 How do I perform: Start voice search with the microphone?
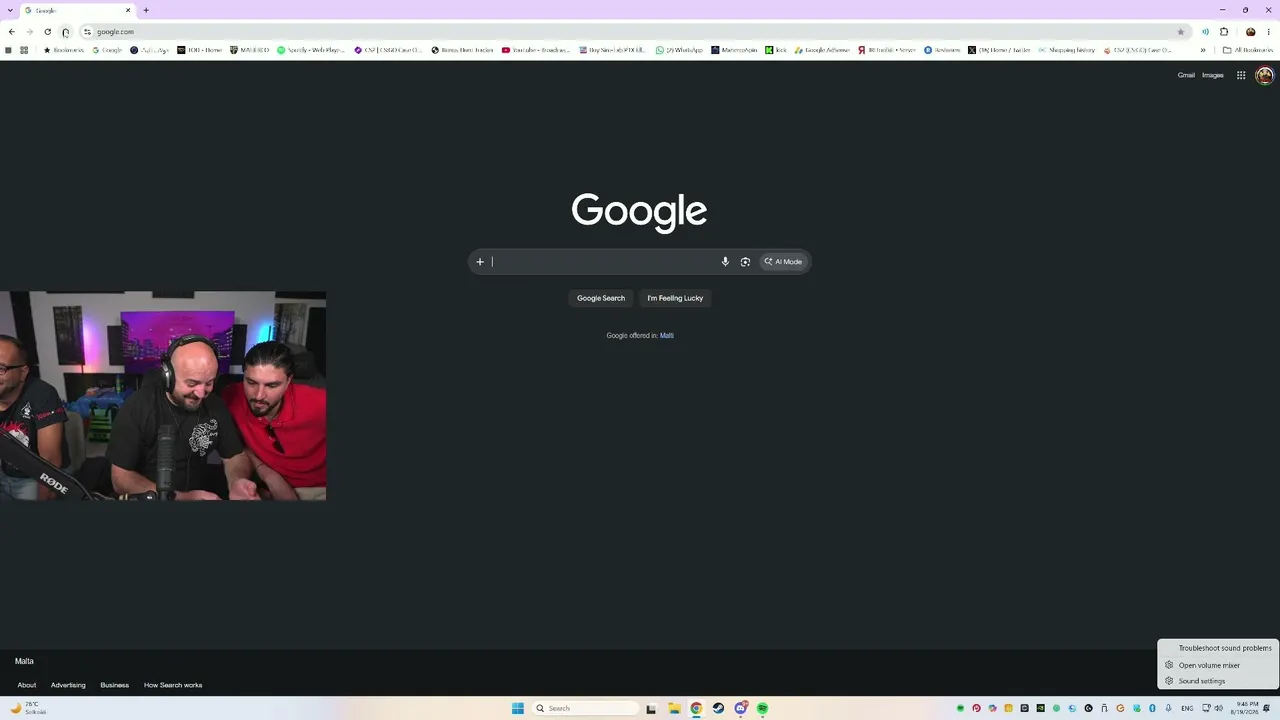(x=725, y=262)
